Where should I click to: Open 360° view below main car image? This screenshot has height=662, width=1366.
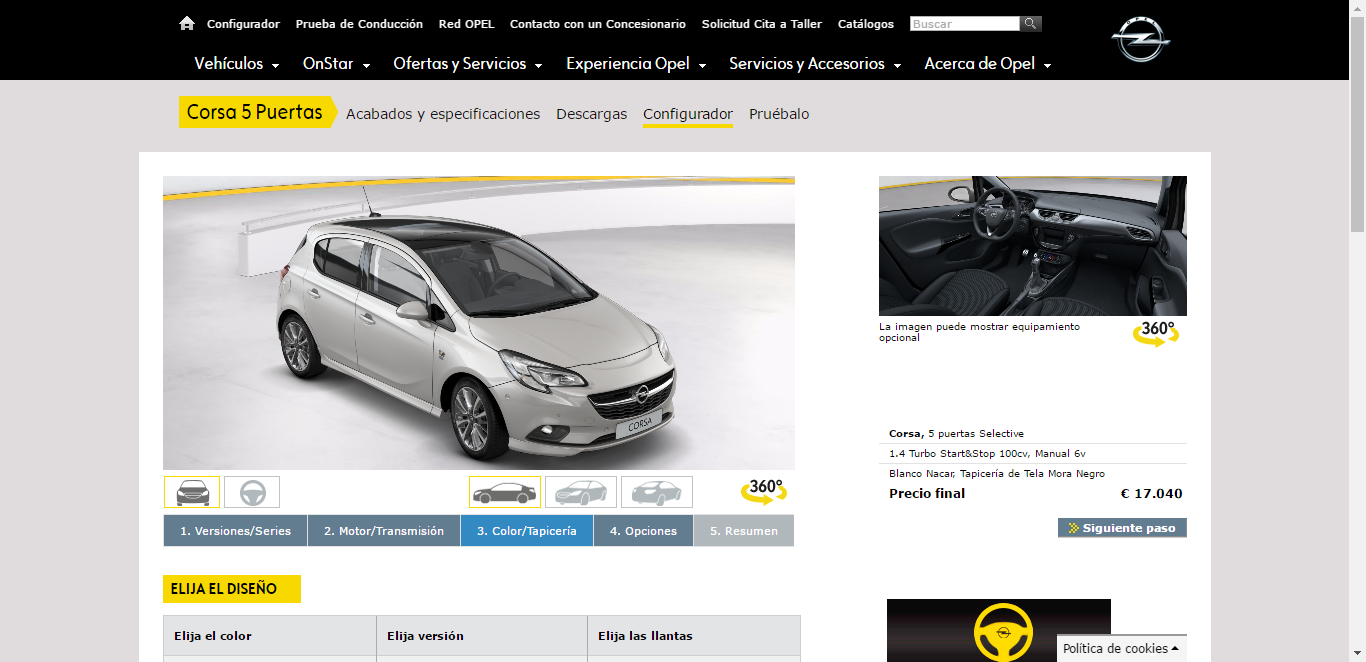tap(762, 491)
